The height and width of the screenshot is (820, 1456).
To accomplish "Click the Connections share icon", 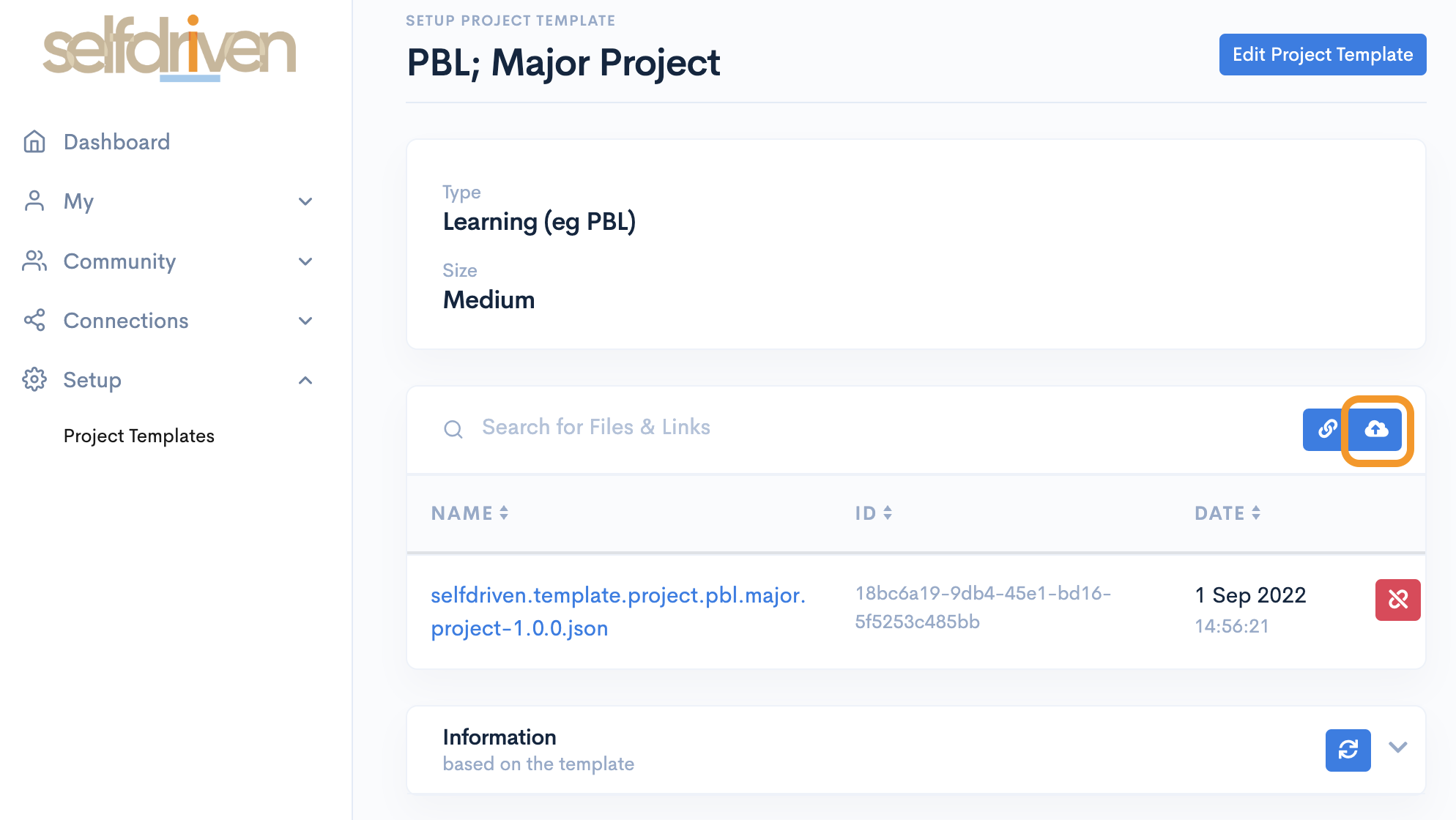I will pos(34,320).
